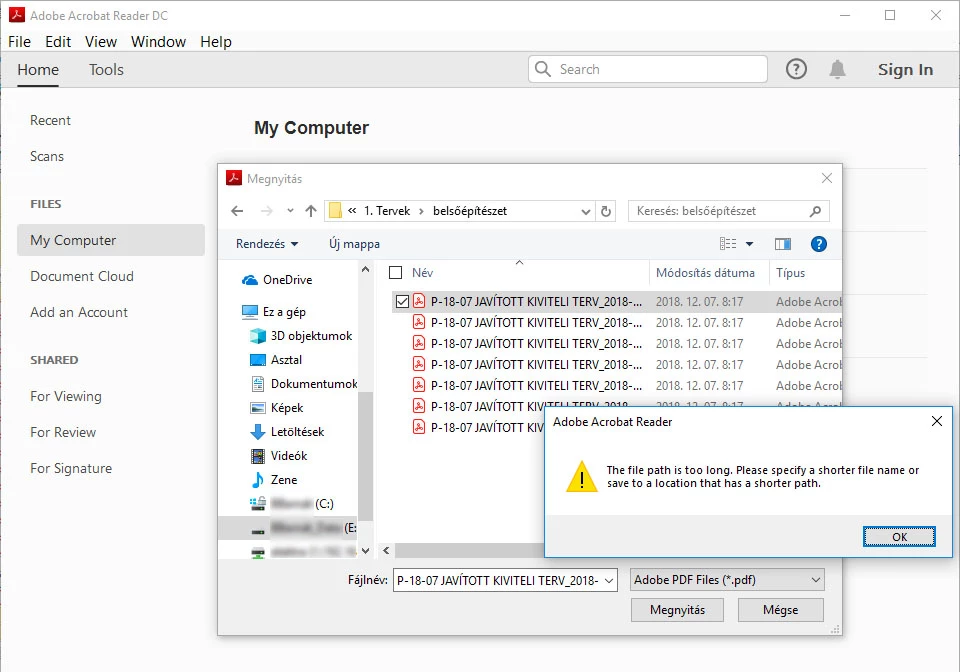Open Recent in the left sidebar
The image size is (960, 672).
(50, 120)
